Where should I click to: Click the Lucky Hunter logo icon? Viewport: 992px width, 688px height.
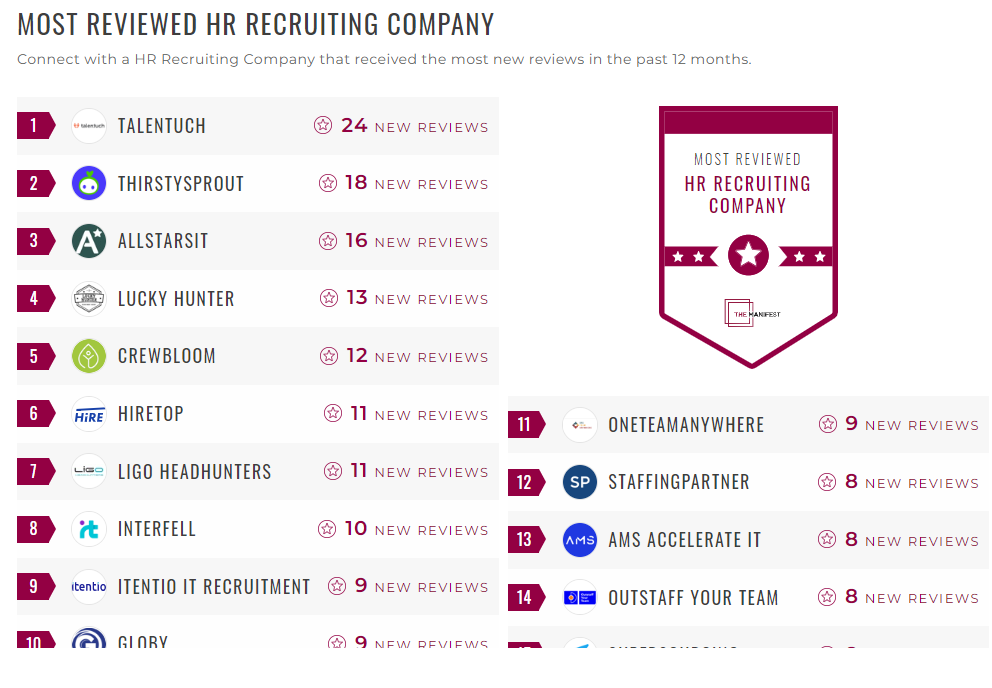(x=88, y=298)
